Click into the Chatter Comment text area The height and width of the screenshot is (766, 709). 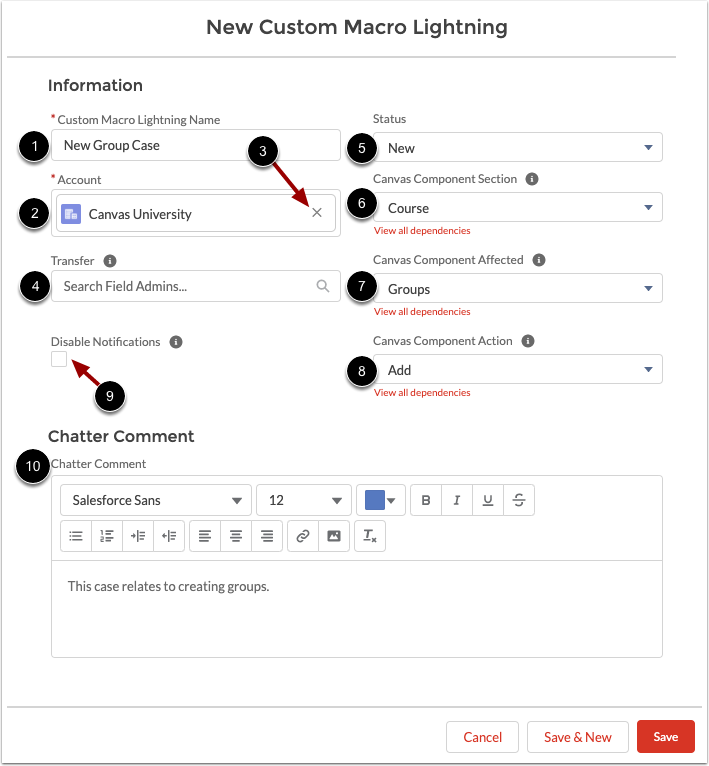(357, 609)
